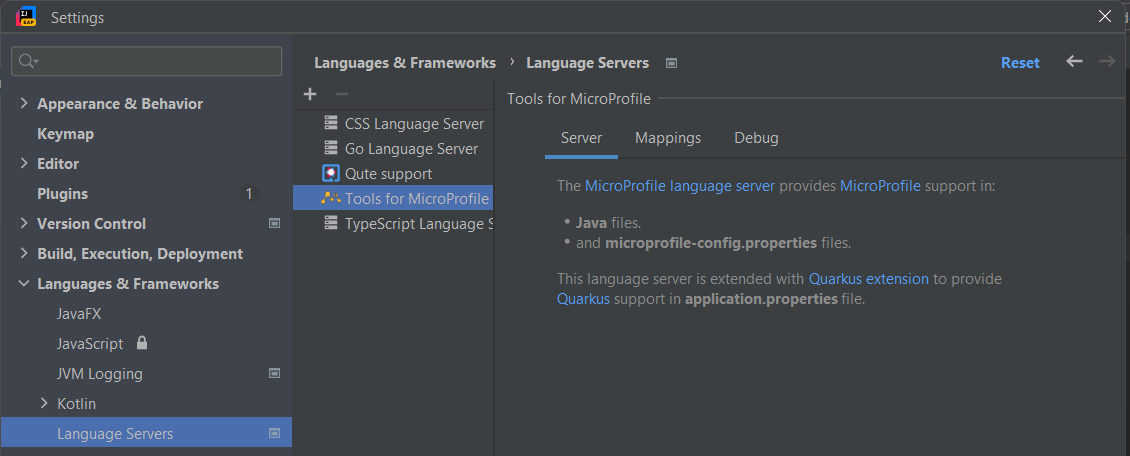This screenshot has height=456, width=1130.
Task: Select TypeScript Language Server in list
Action: point(418,224)
